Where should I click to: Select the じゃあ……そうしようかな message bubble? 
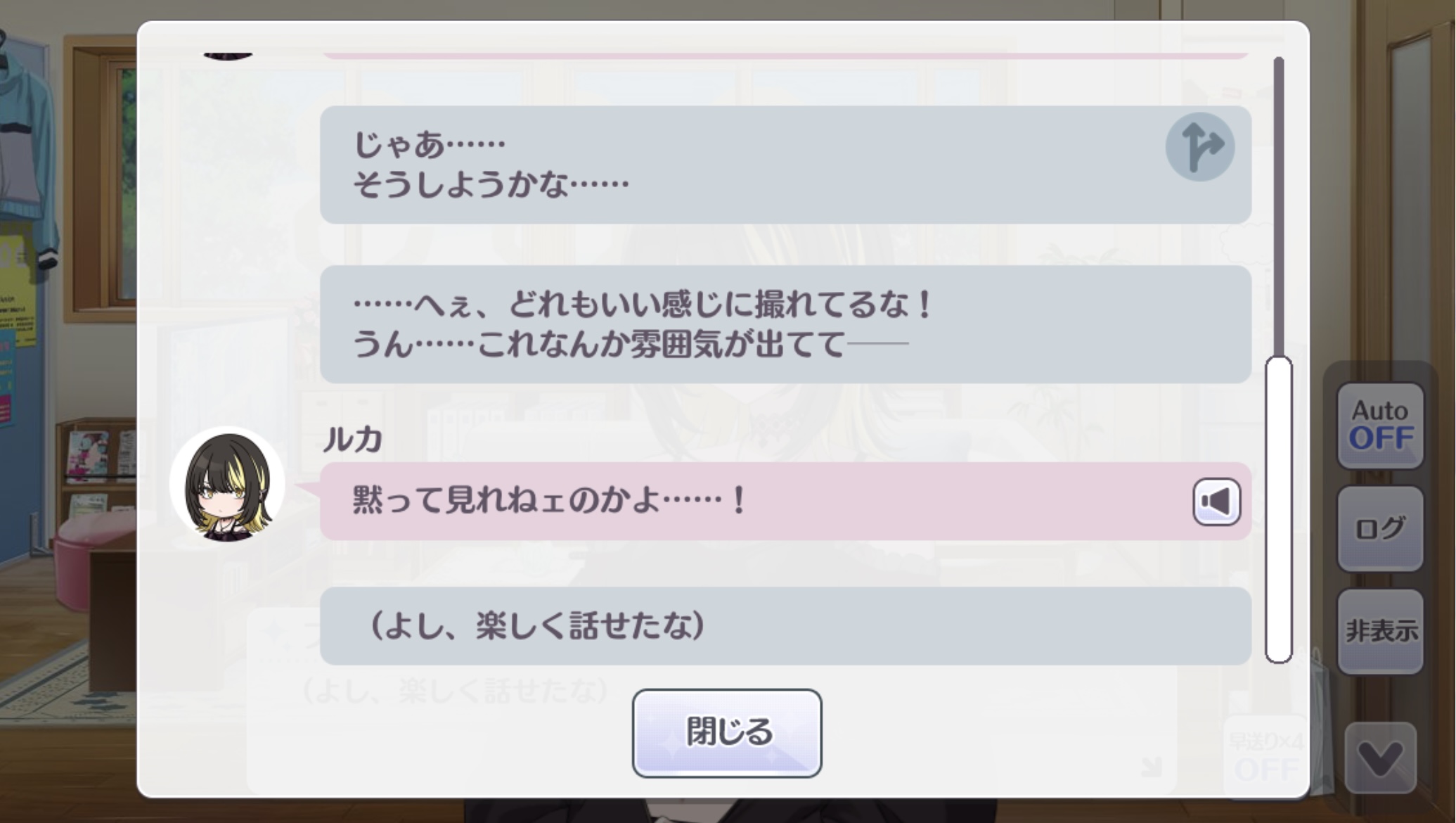point(785,165)
